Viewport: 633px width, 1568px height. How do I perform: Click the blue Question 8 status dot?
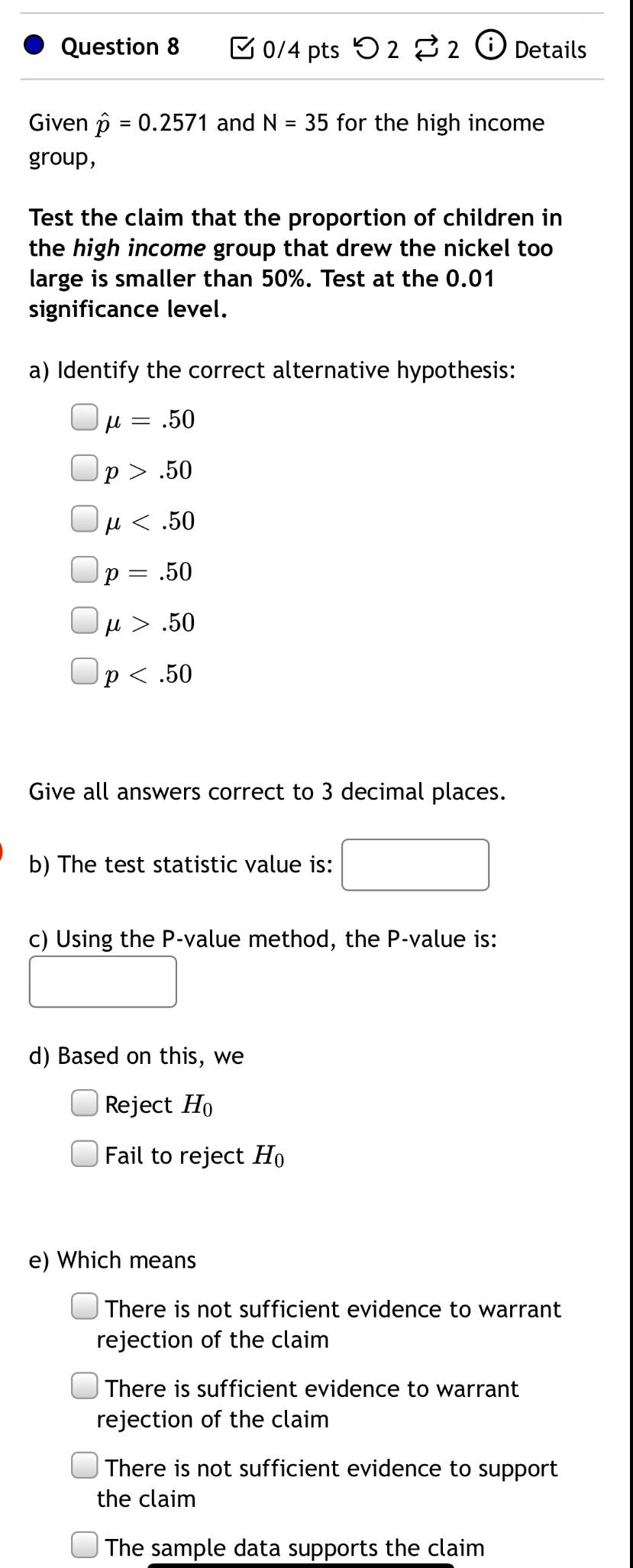pos(34,47)
